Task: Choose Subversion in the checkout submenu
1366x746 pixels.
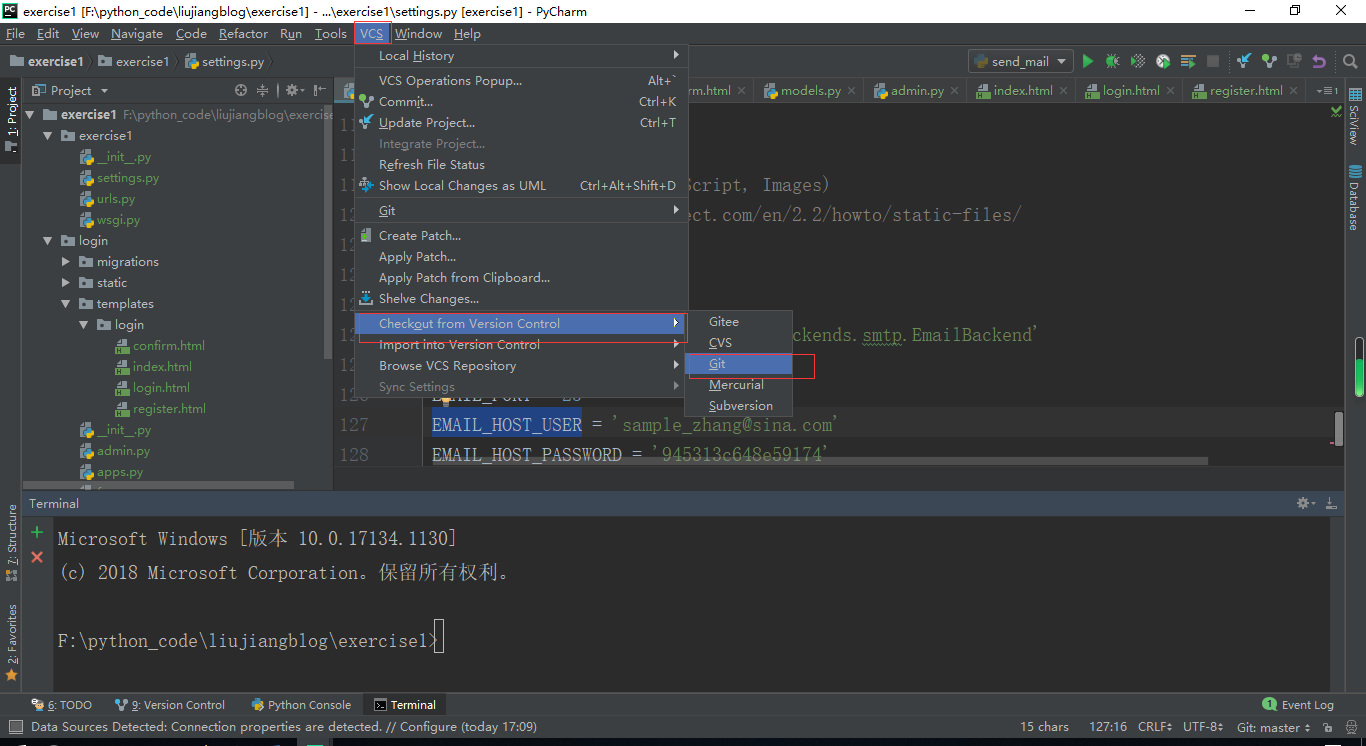Action: 738,406
